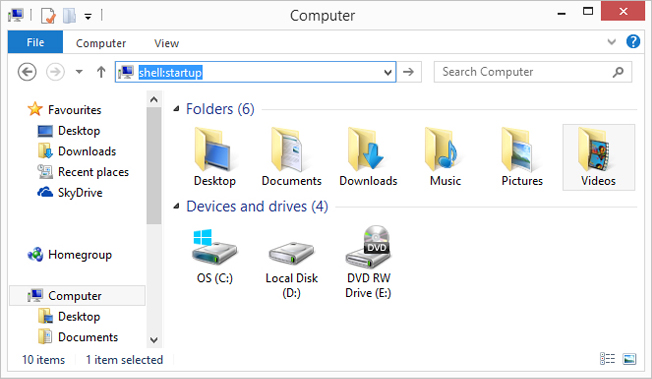Select Downloads under Favourites

point(77,151)
